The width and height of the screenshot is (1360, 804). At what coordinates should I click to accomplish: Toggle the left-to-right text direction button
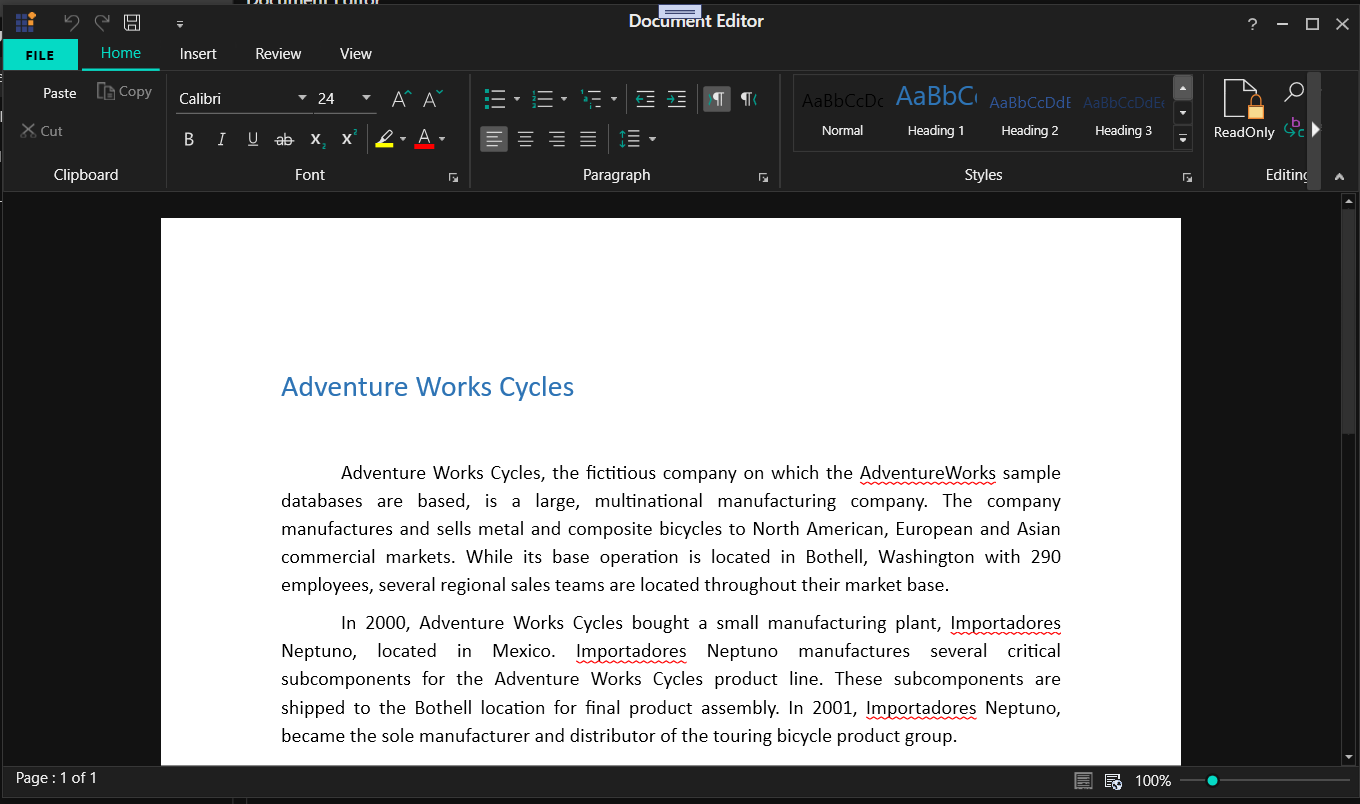pos(717,98)
